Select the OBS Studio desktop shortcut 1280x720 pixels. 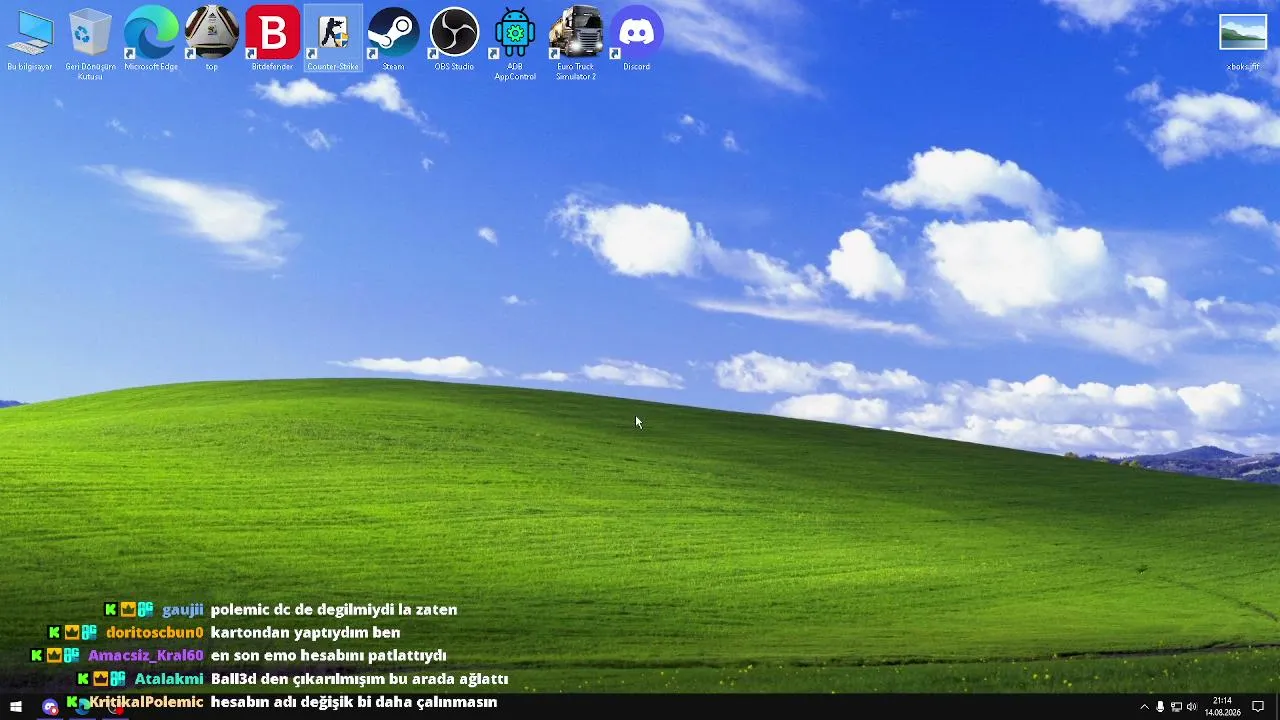[x=455, y=40]
